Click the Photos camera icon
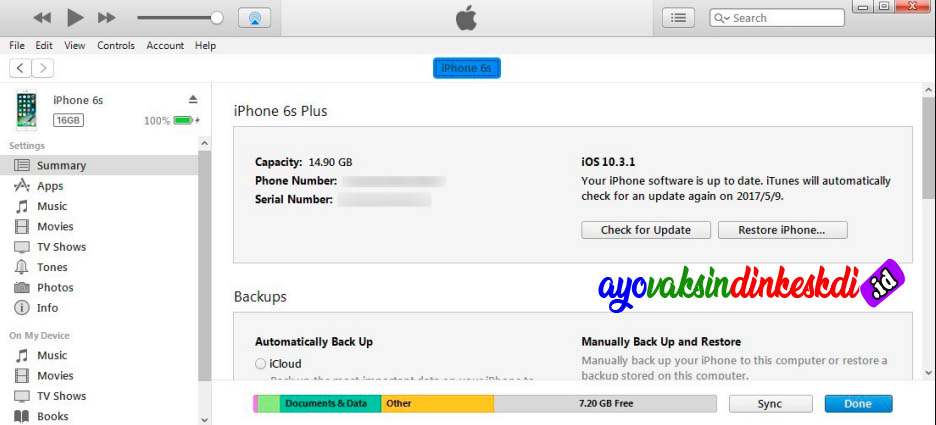 click(x=21, y=287)
